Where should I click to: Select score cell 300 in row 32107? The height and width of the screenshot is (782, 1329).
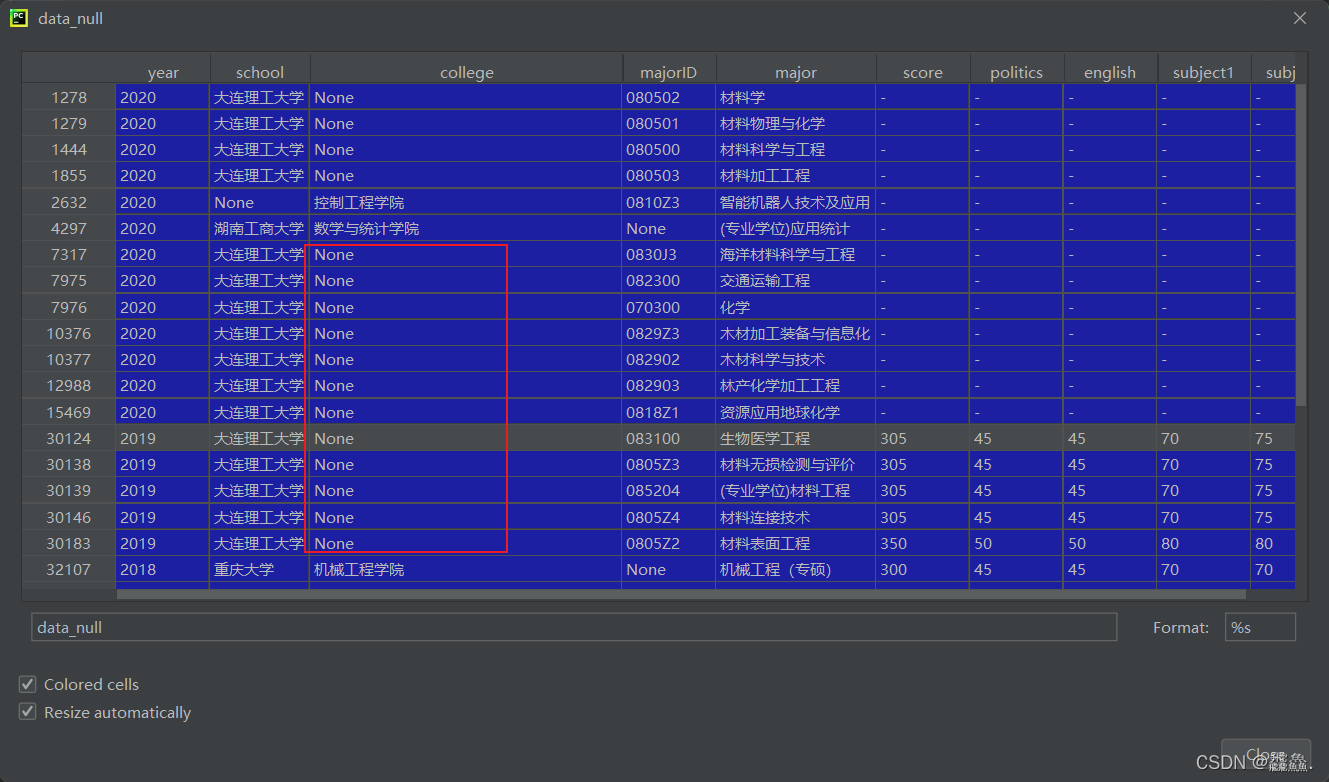tap(923, 569)
